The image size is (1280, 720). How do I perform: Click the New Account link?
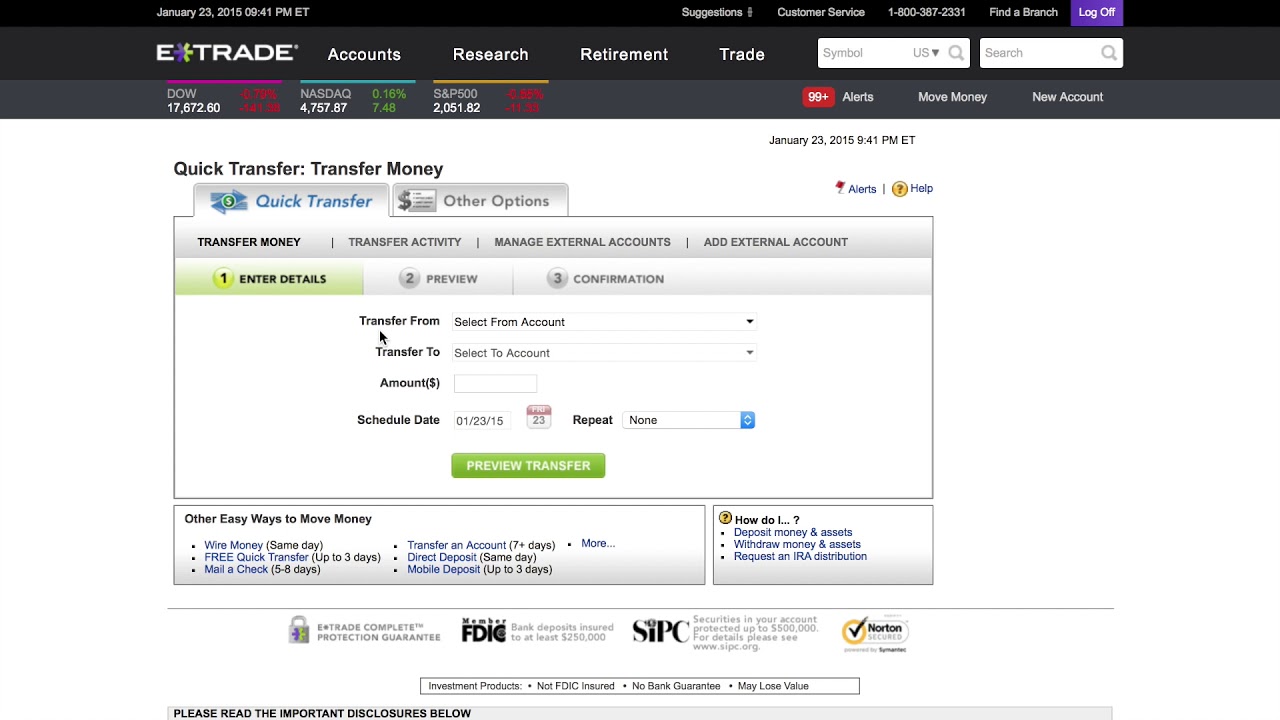(1067, 97)
